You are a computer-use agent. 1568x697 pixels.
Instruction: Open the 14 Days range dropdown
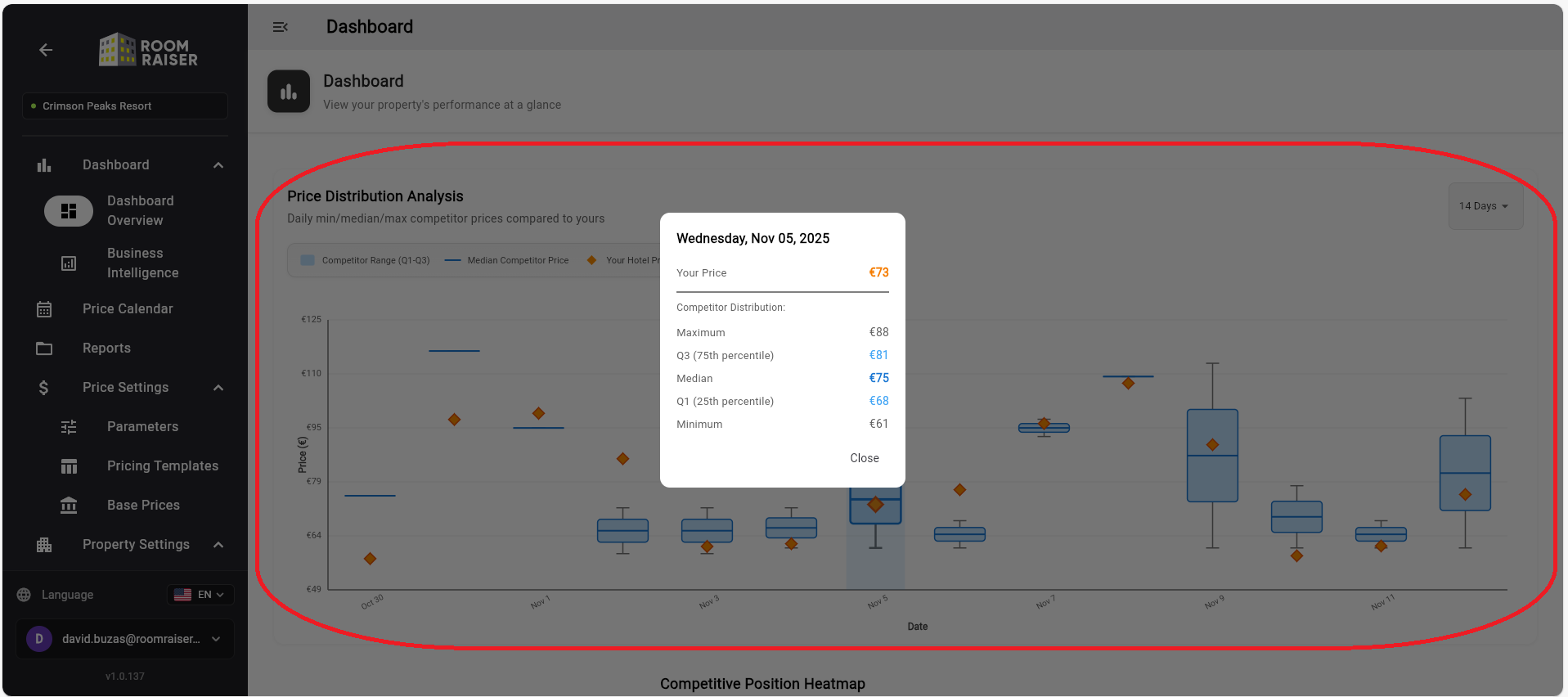1485,206
